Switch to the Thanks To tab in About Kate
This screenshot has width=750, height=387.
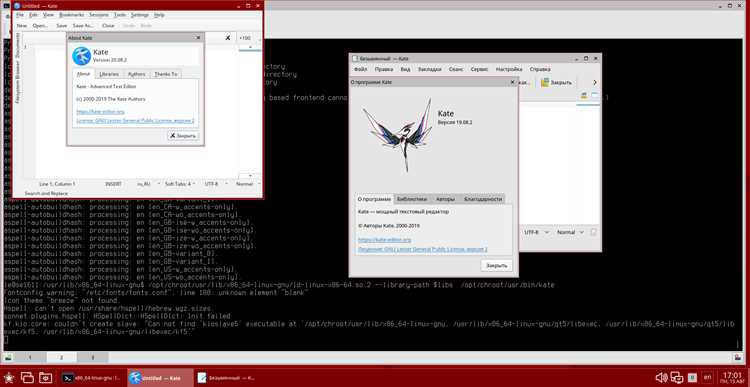pos(165,74)
